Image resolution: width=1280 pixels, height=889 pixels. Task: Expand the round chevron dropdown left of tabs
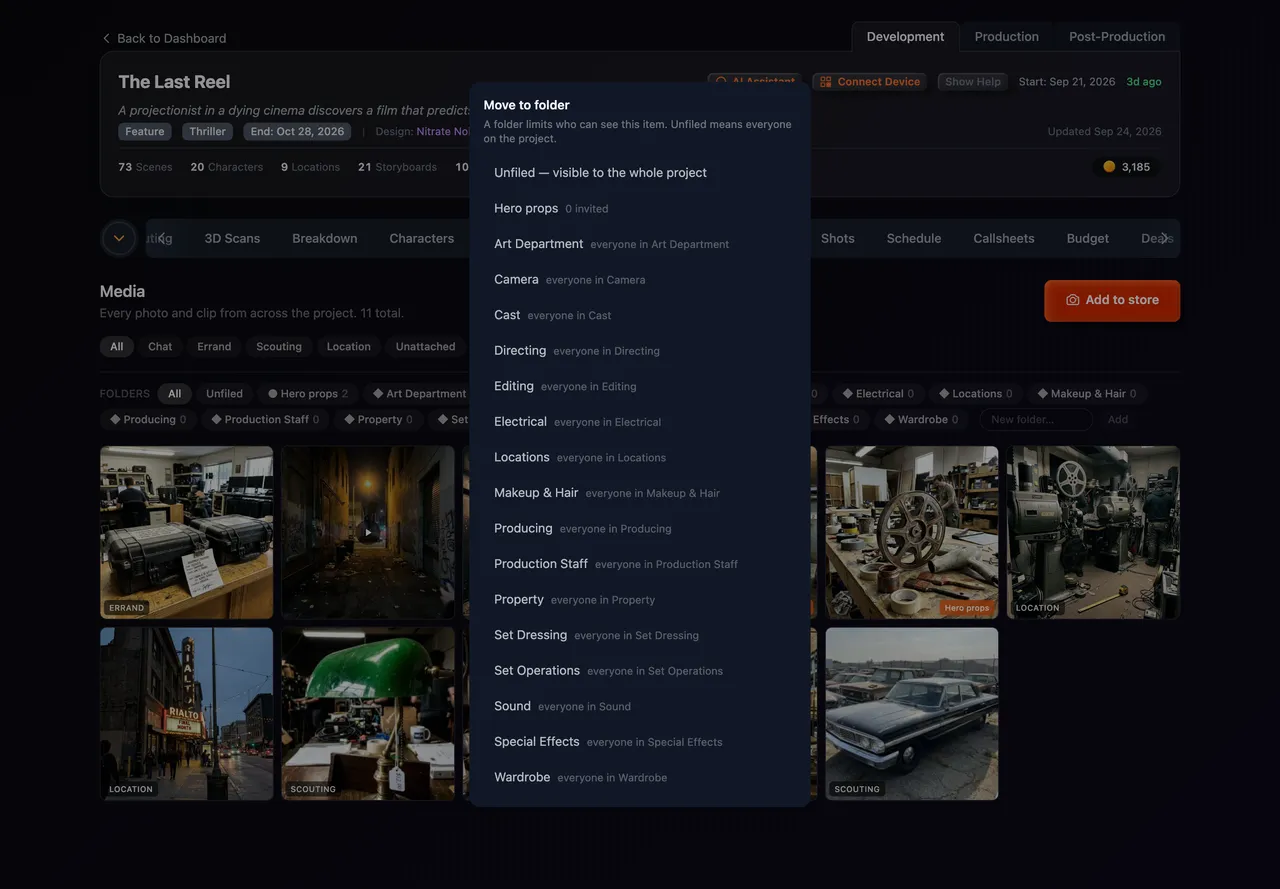click(x=119, y=238)
